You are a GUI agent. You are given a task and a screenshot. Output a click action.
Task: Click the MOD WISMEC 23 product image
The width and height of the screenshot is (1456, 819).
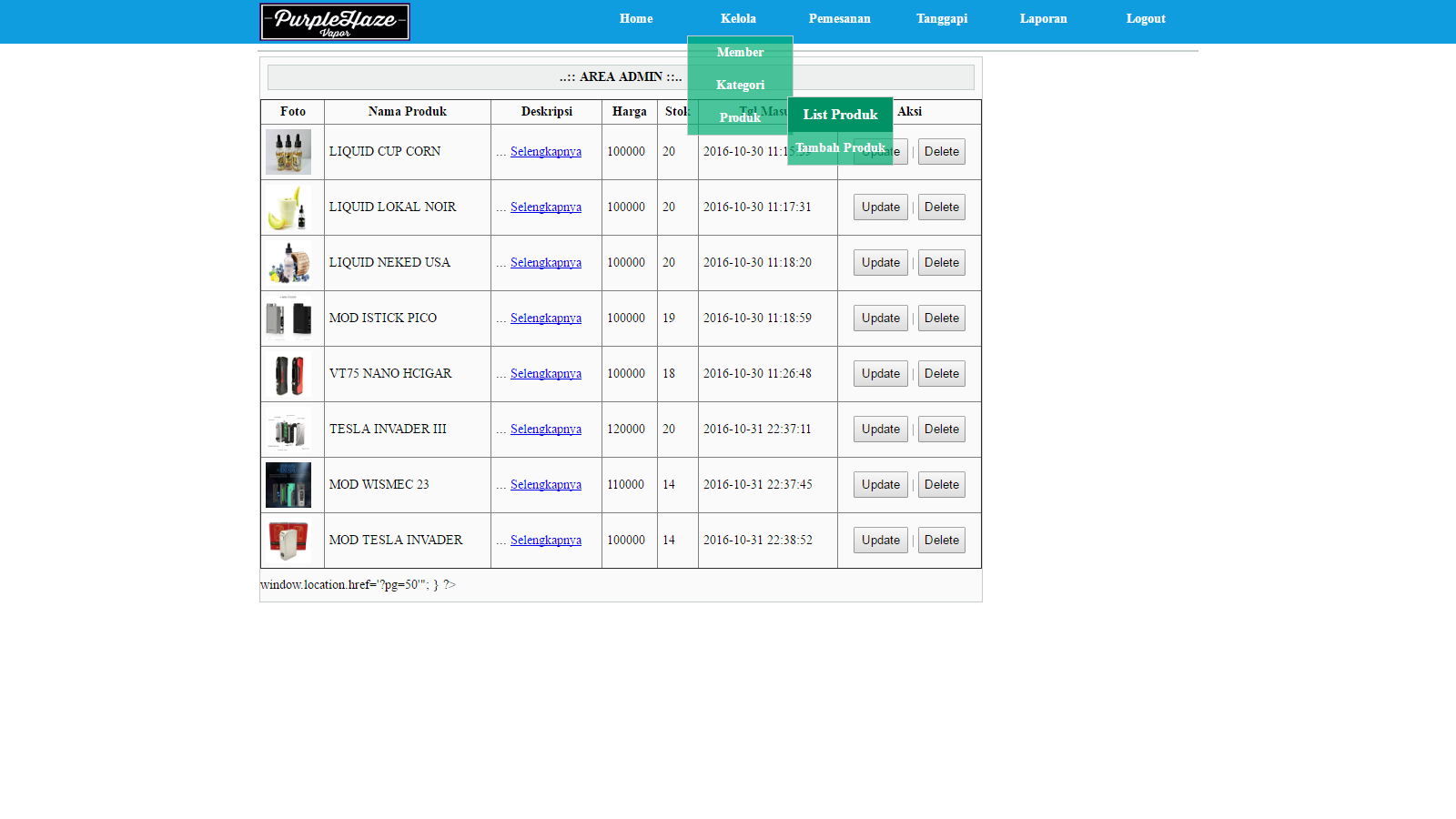coord(288,485)
